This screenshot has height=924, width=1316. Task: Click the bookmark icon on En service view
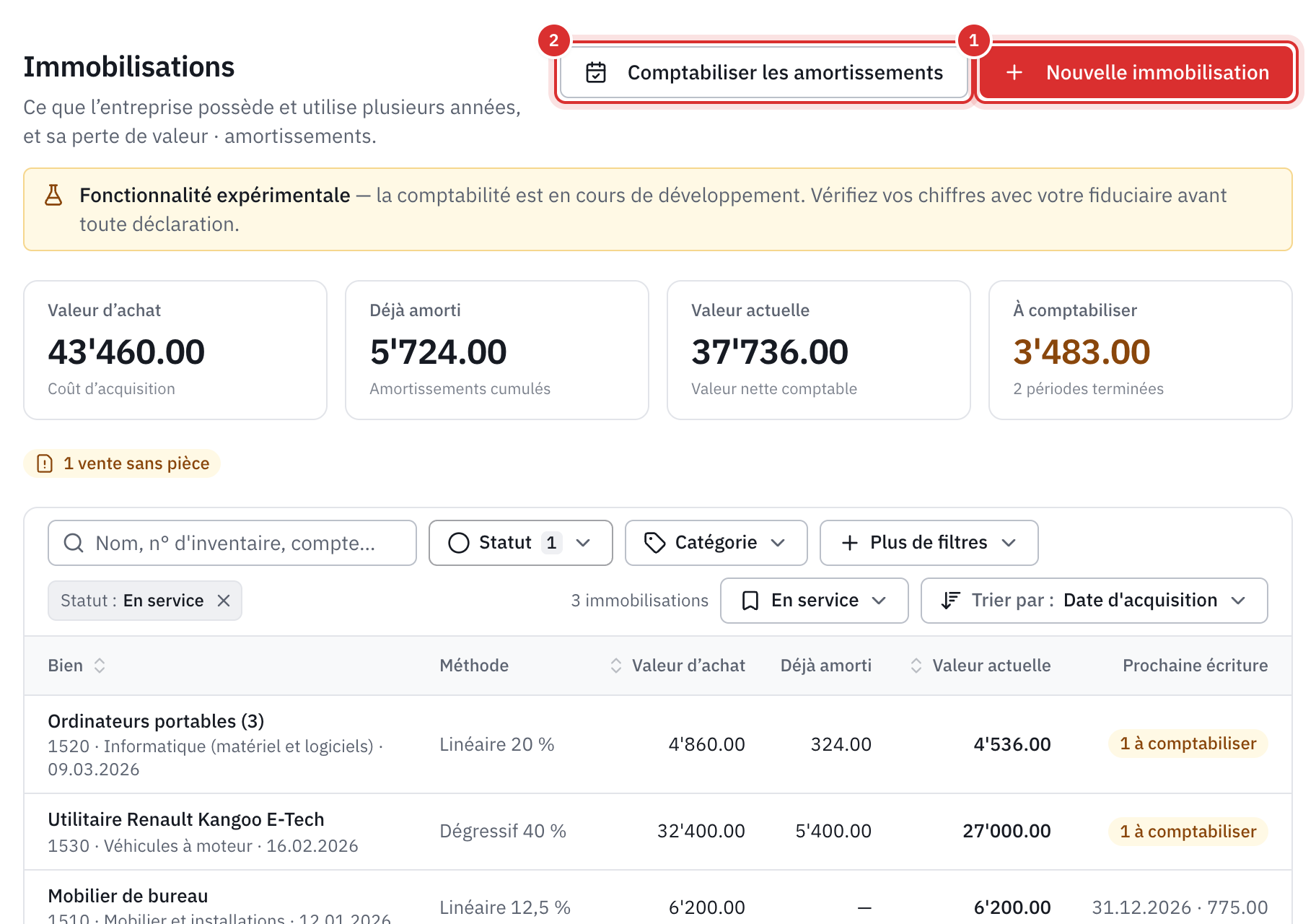coord(750,601)
